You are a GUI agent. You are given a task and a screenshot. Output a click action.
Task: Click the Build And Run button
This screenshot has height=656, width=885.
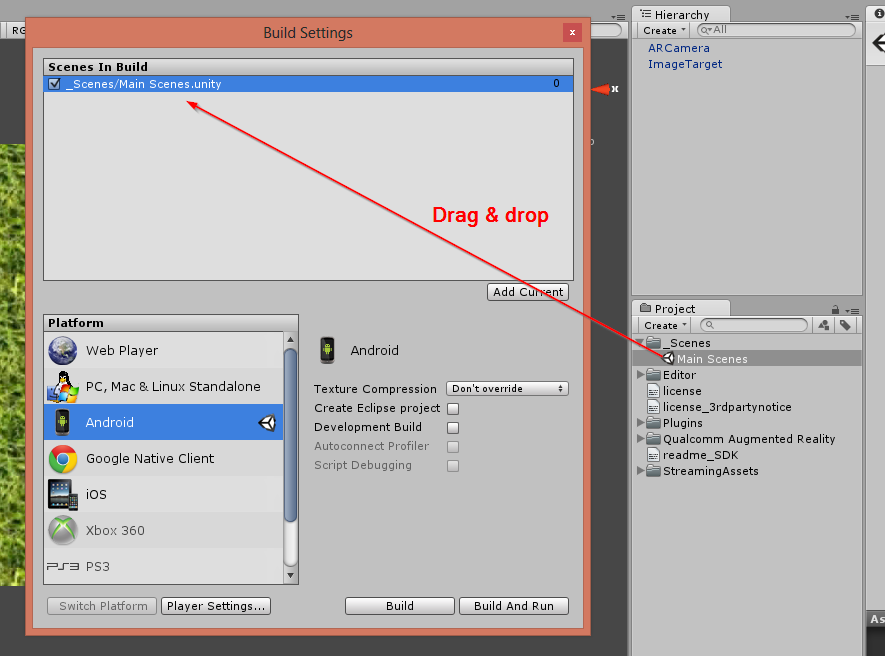[514, 606]
